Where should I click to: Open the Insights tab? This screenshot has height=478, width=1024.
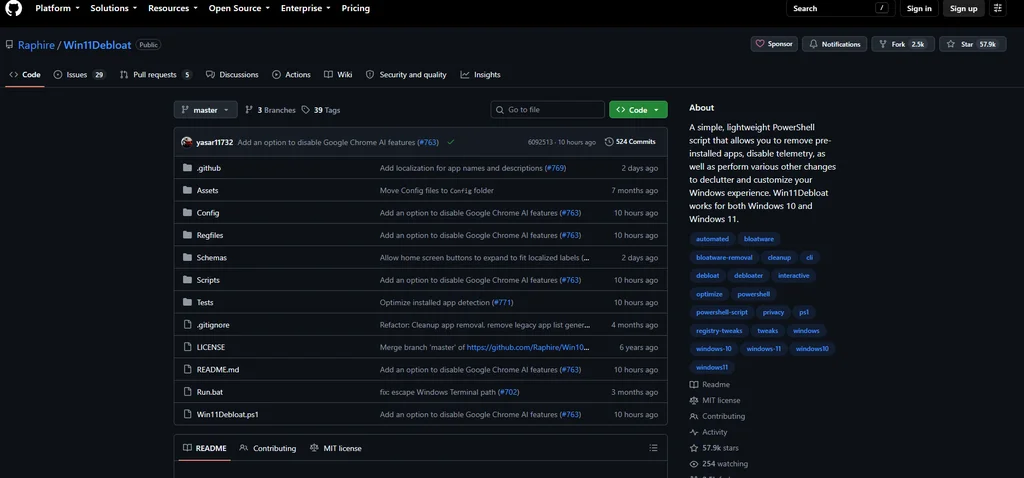point(480,74)
